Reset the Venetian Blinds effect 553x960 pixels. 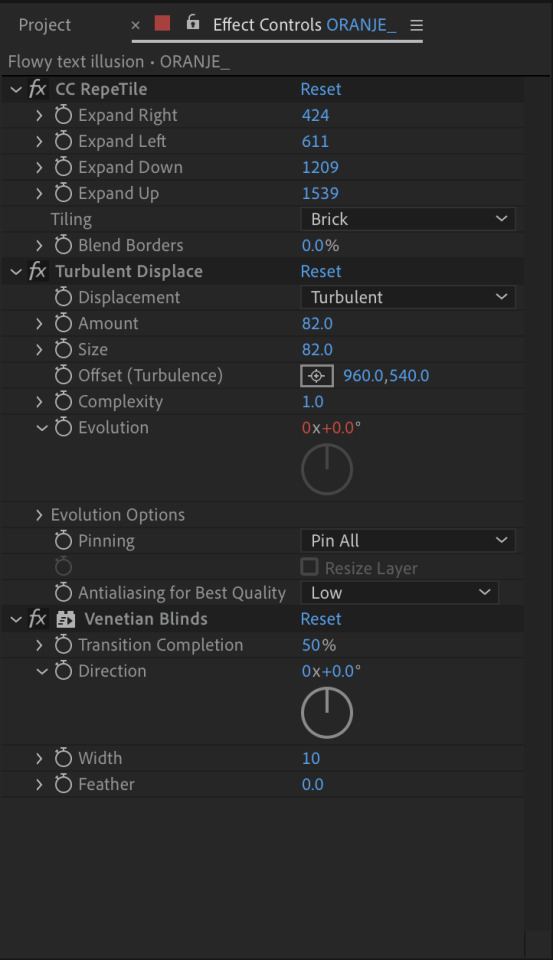point(321,619)
